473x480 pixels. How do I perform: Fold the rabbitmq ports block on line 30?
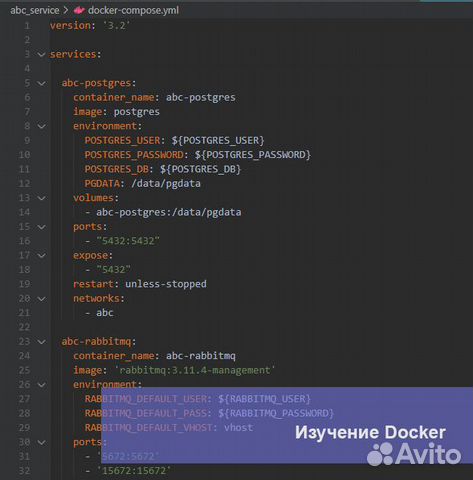pos(41,442)
